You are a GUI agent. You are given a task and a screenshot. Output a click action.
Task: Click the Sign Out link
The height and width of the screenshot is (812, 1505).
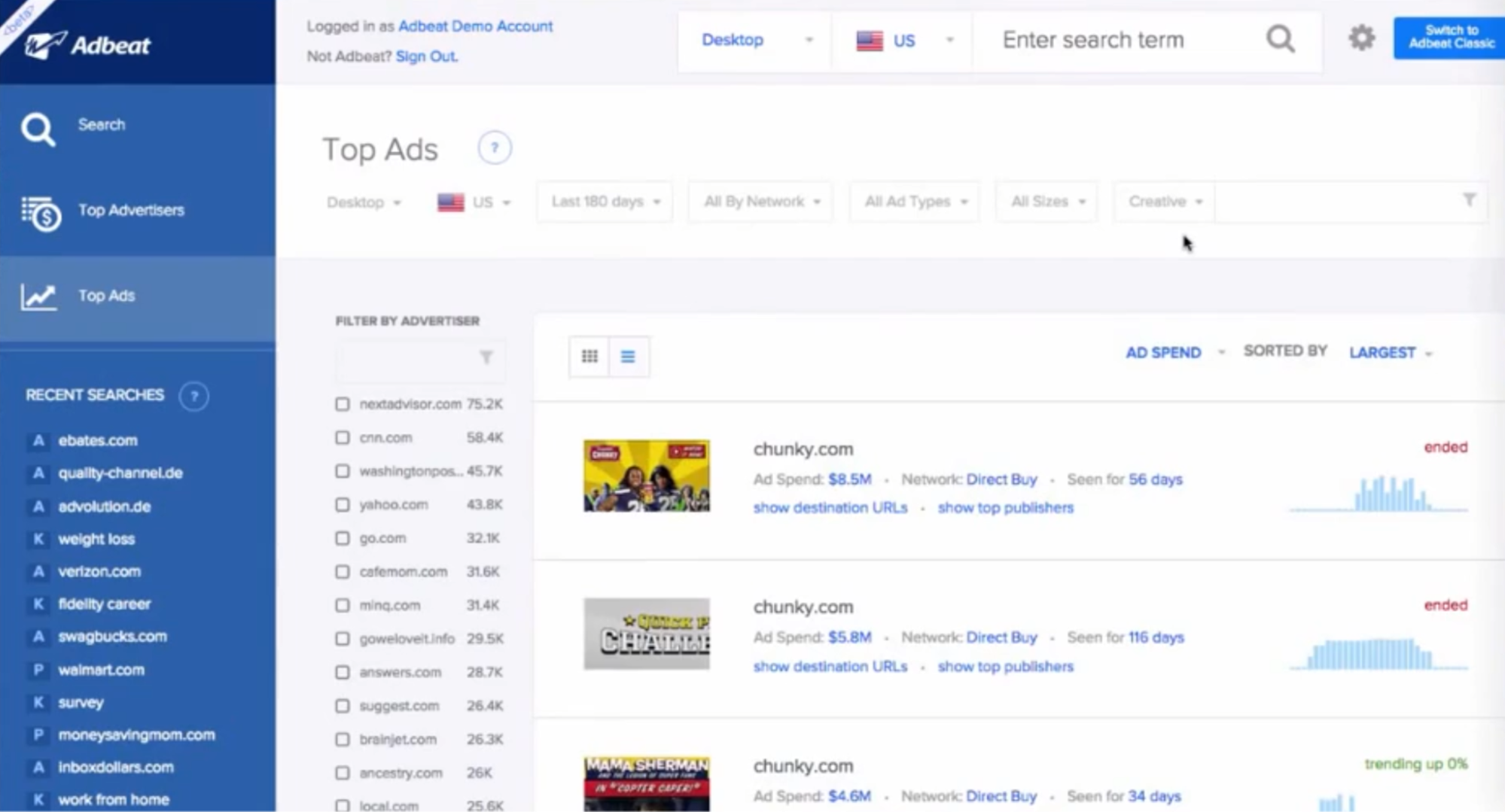tap(426, 56)
